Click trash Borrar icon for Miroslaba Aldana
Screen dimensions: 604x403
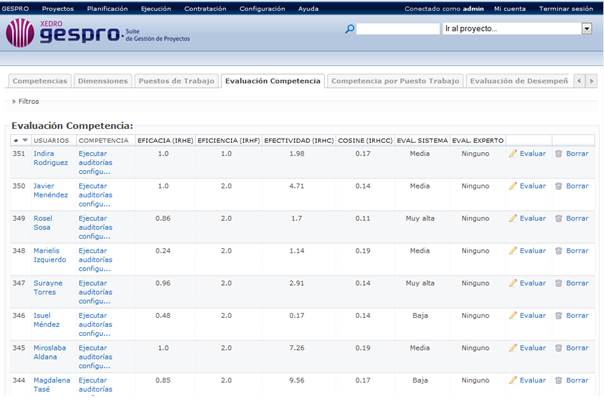point(559,348)
